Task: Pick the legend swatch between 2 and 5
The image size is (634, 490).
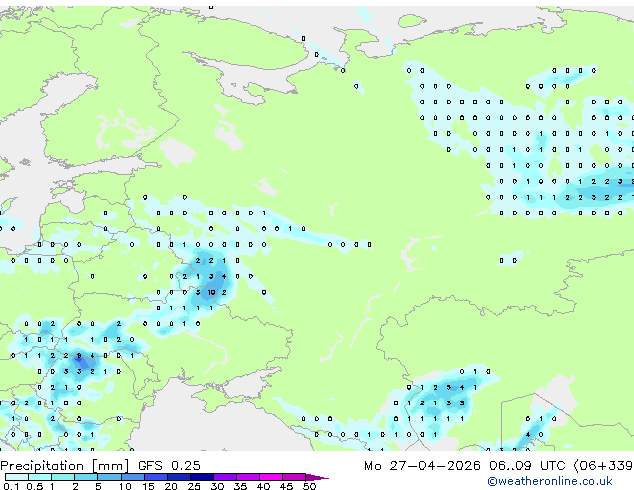Action: [86, 477]
